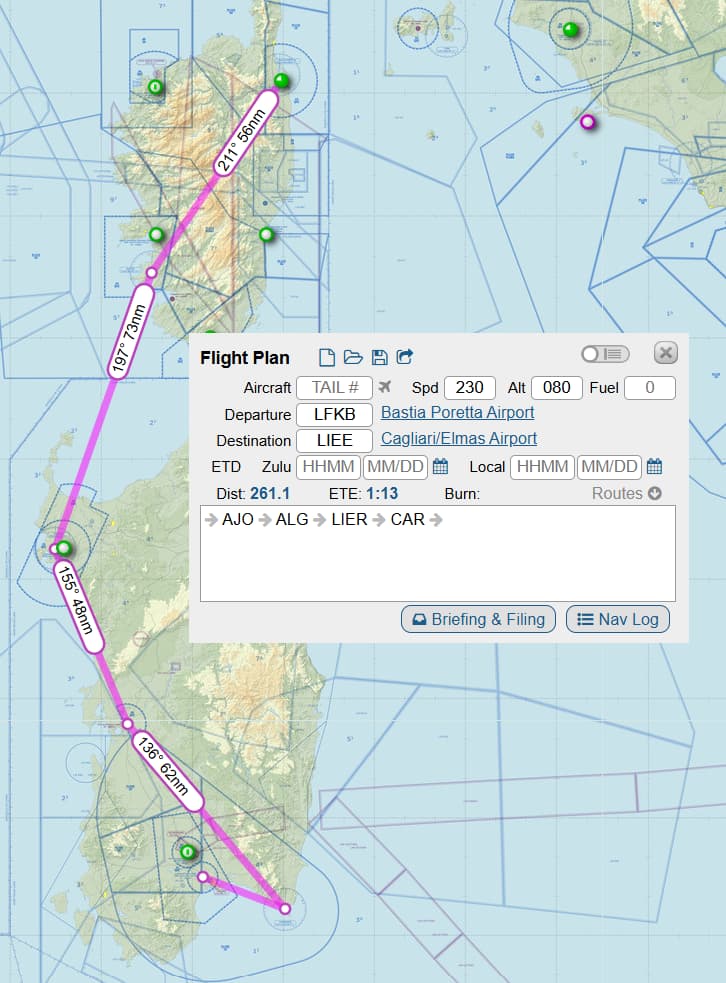Save the current flight plan

click(379, 357)
